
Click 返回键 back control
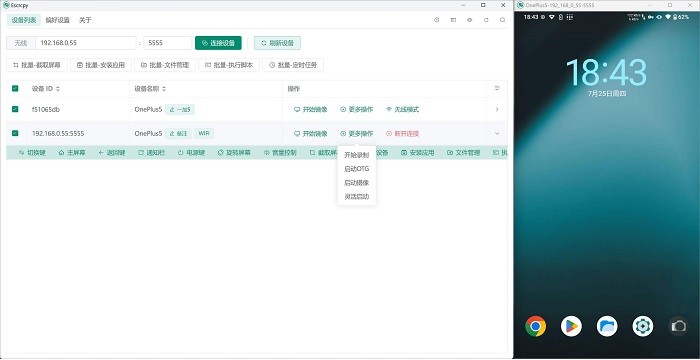pos(112,153)
